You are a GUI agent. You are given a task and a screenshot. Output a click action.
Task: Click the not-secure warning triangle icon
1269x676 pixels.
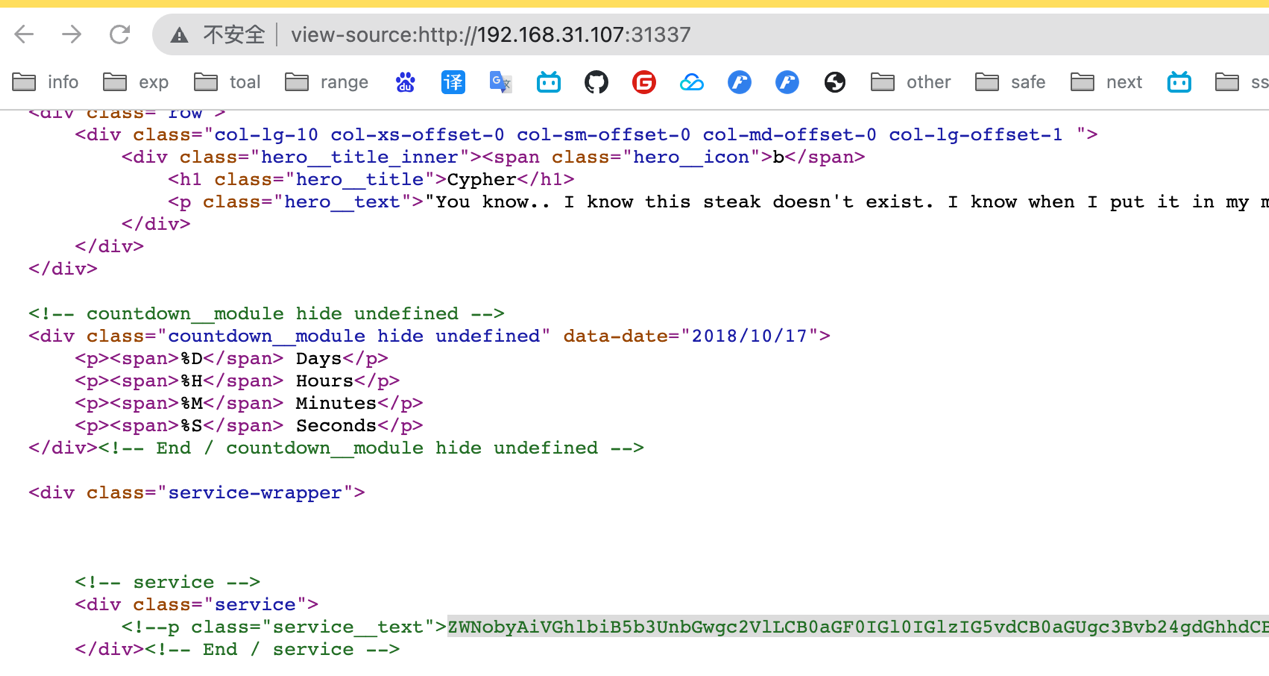pyautogui.click(x=179, y=35)
